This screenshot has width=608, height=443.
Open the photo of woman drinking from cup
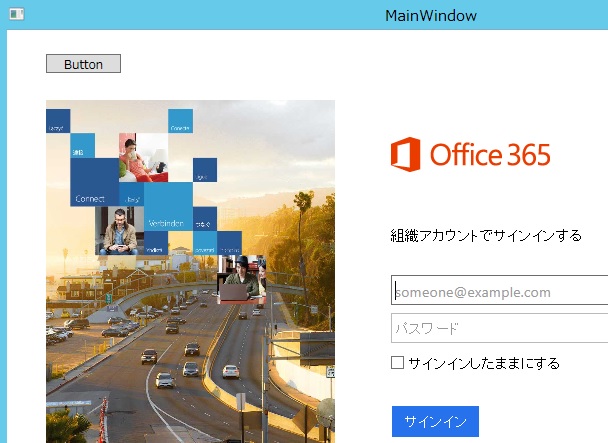pos(143,157)
